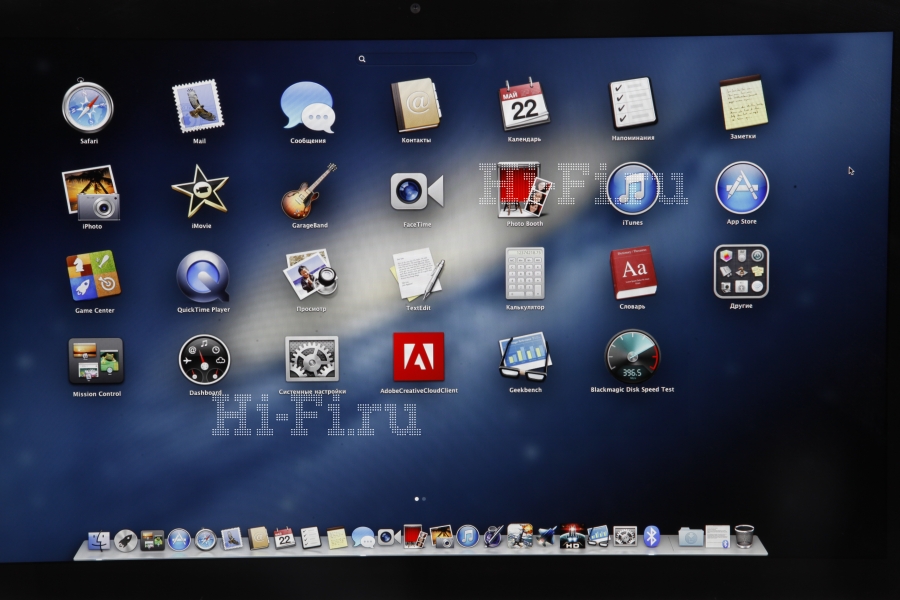Open Trash in the Dock
This screenshot has width=900, height=600.
click(744, 537)
